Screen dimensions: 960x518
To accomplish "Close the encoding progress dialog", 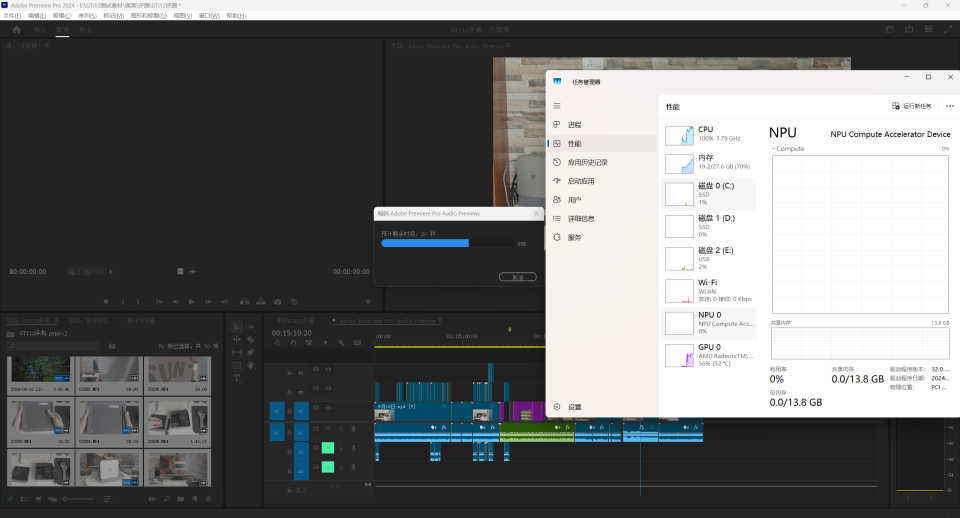I will pyautogui.click(x=536, y=214).
